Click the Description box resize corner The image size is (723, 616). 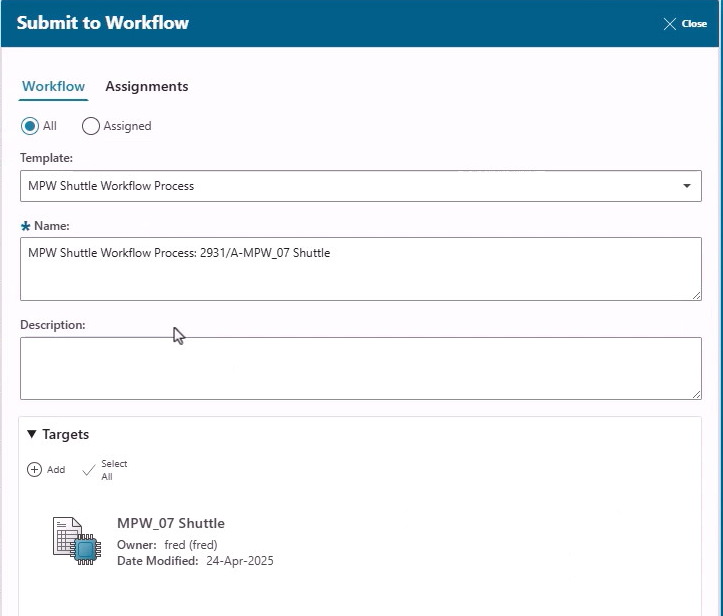point(696,395)
